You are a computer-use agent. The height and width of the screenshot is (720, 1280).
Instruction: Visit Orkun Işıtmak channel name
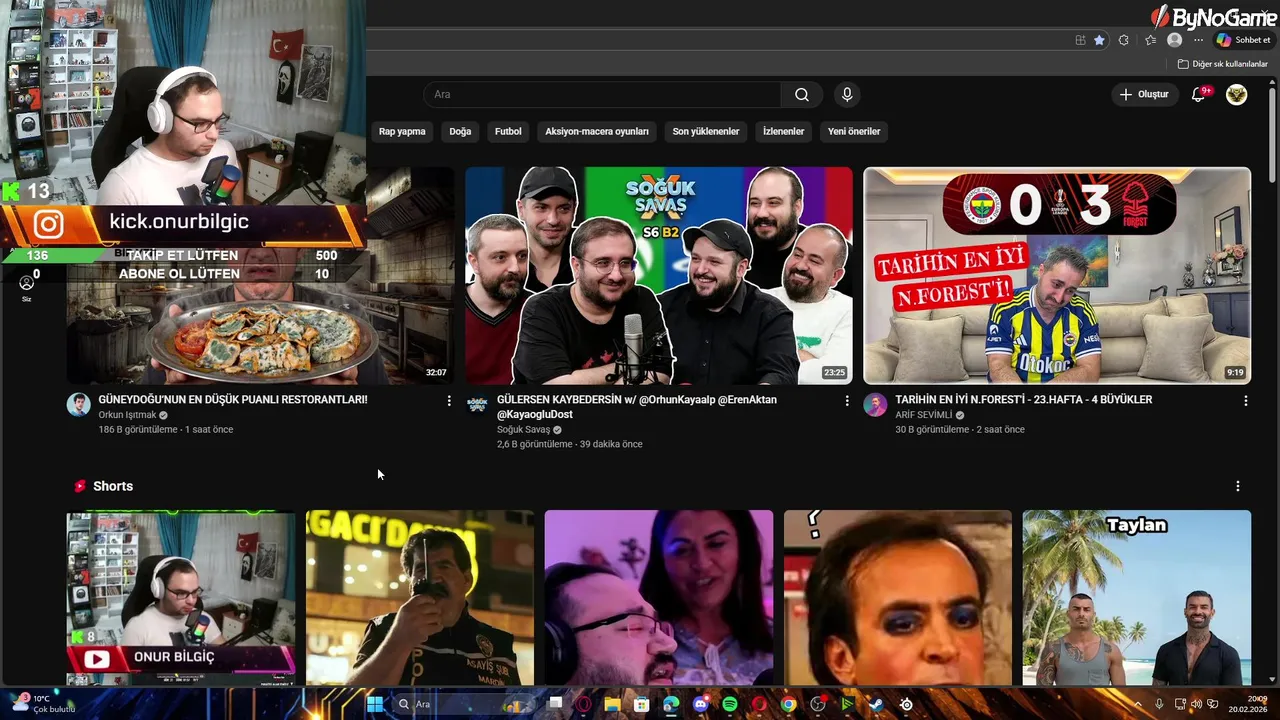pos(127,415)
